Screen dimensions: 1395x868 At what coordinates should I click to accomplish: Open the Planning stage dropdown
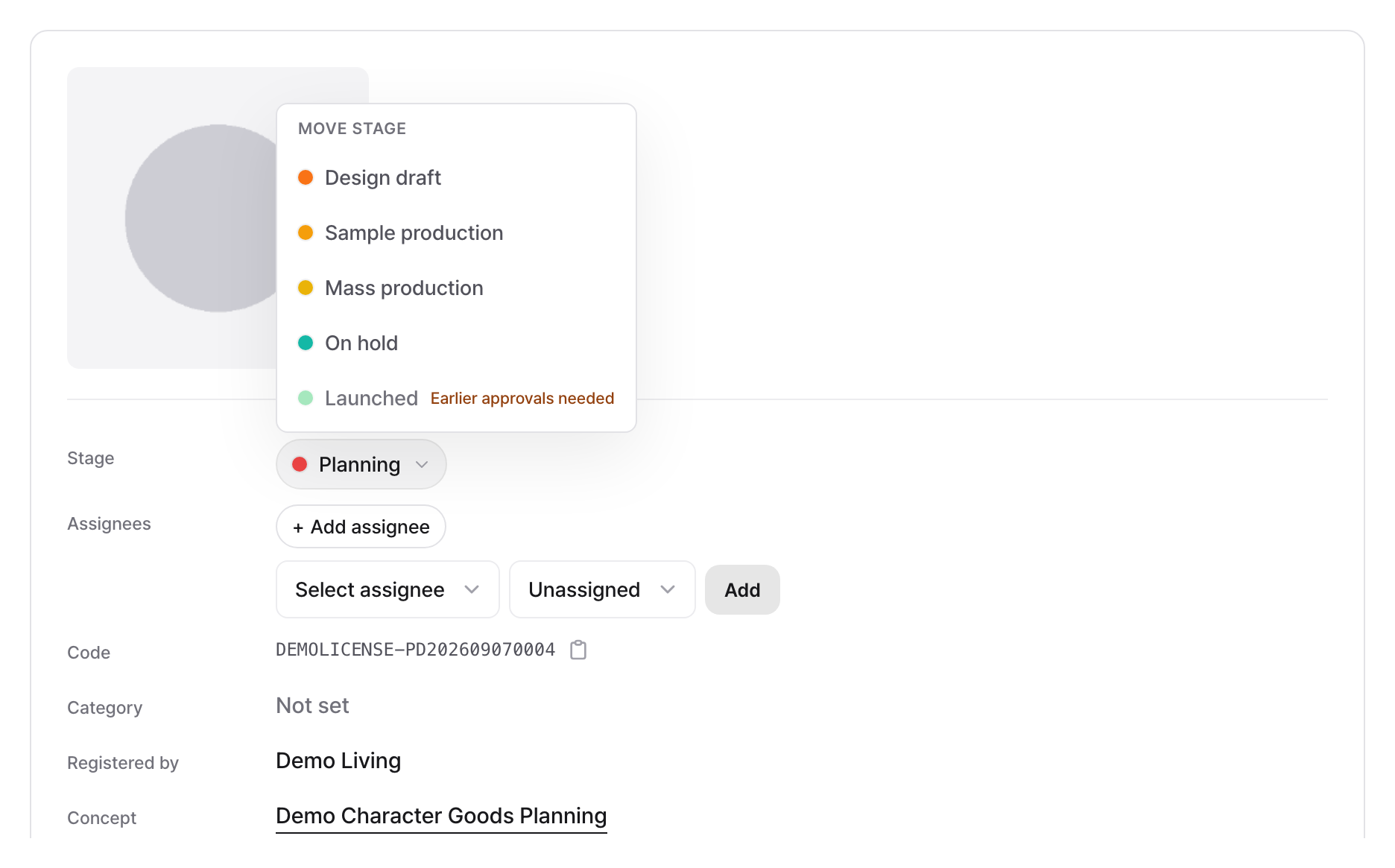361,464
